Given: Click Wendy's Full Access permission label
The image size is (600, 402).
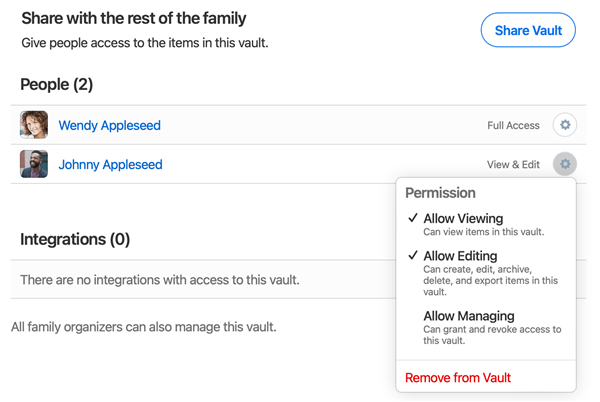Looking at the screenshot, I should [513, 126].
